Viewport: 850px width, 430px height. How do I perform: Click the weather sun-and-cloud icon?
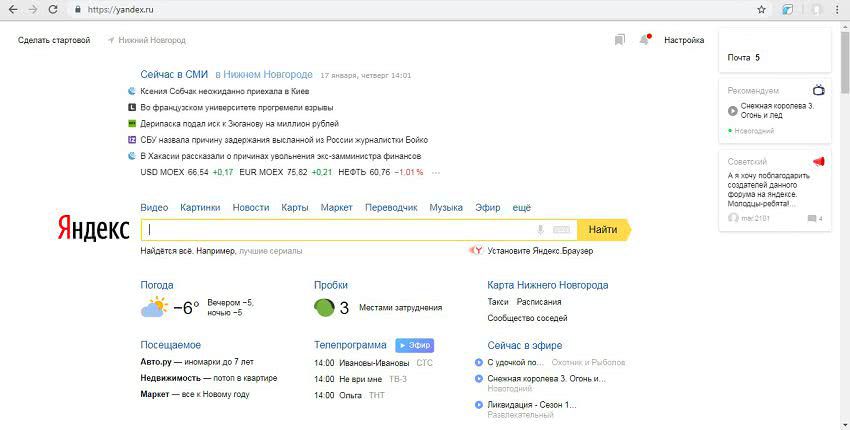(154, 308)
